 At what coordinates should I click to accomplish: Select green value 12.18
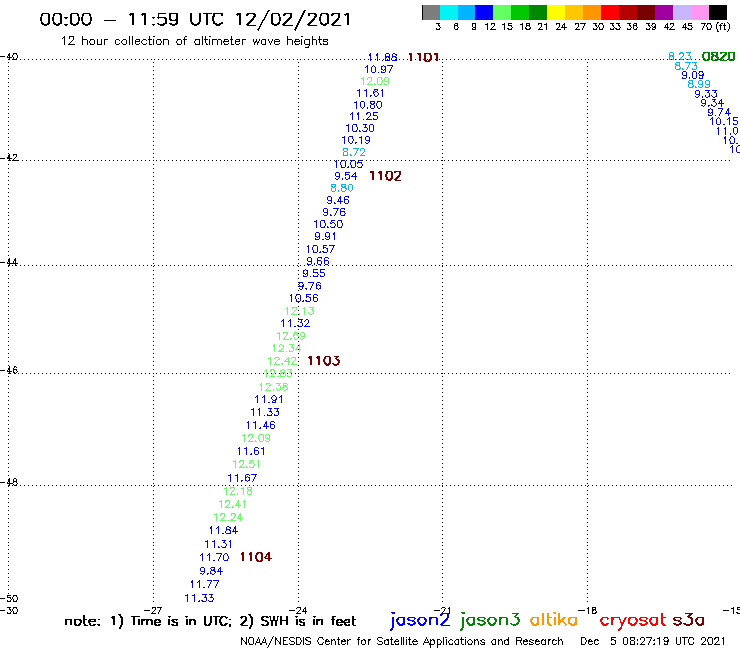click(238, 491)
